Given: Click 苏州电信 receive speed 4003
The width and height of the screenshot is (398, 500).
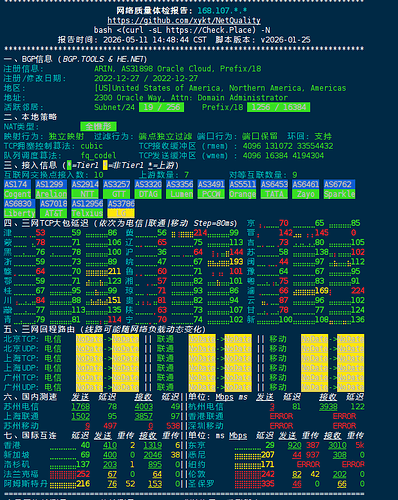Looking at the screenshot, I should point(144,407).
